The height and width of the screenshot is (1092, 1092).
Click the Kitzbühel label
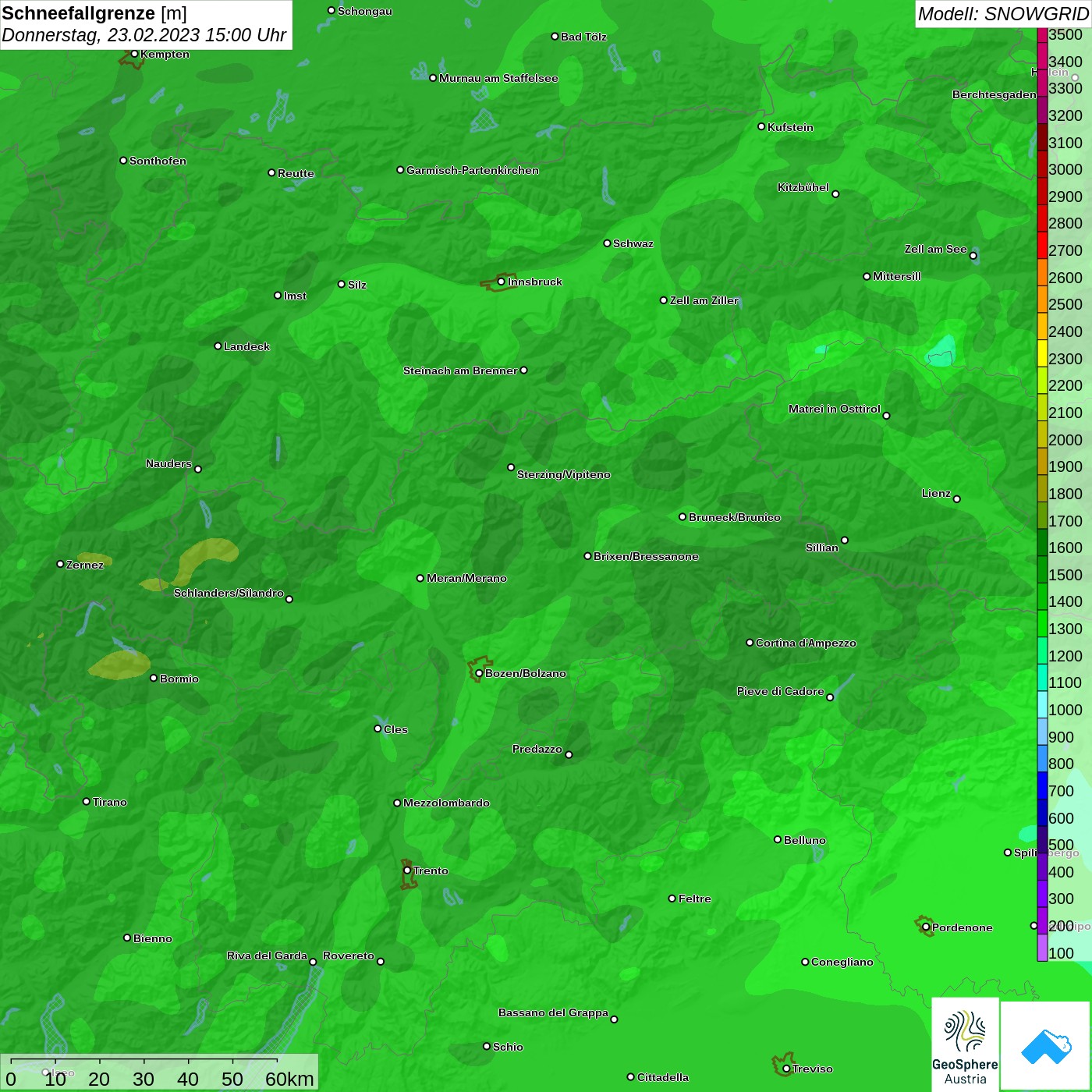pyautogui.click(x=803, y=187)
